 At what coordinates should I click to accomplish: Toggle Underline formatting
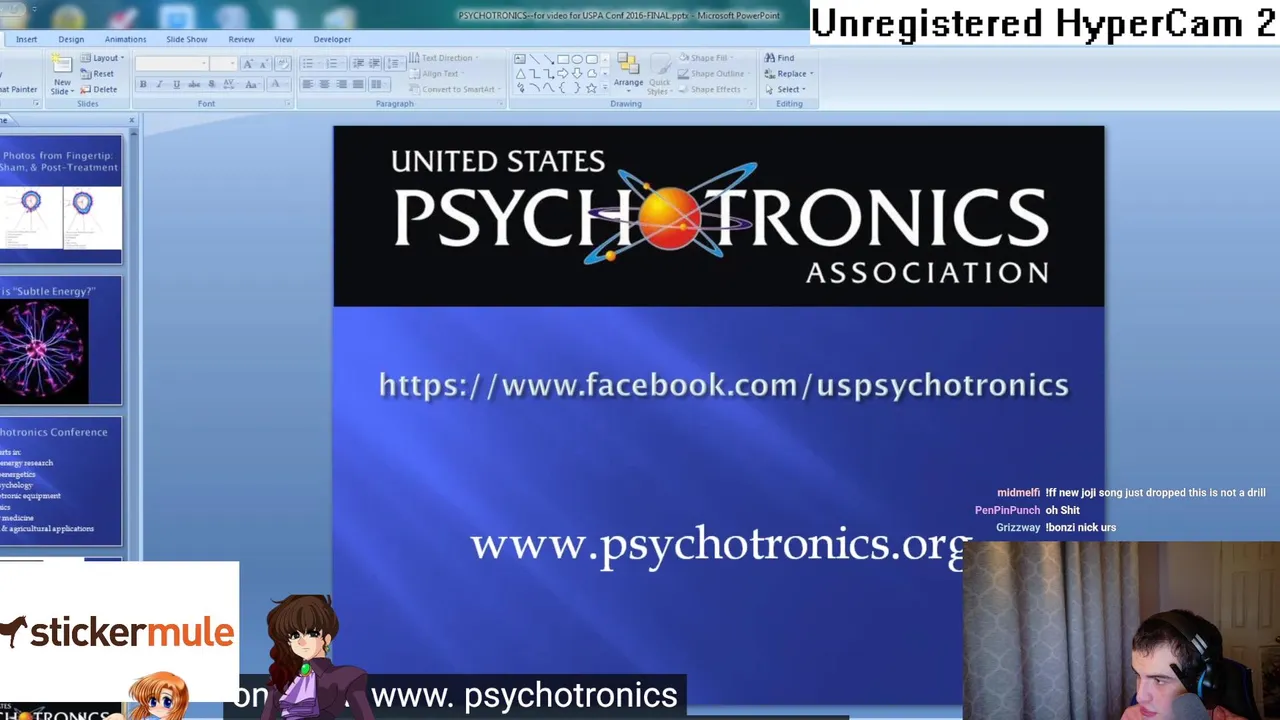tap(176, 84)
